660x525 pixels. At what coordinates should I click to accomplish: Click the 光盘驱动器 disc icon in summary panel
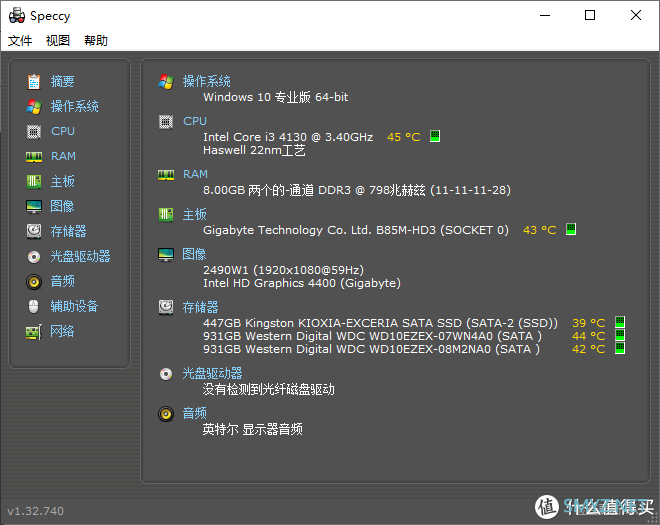166,374
